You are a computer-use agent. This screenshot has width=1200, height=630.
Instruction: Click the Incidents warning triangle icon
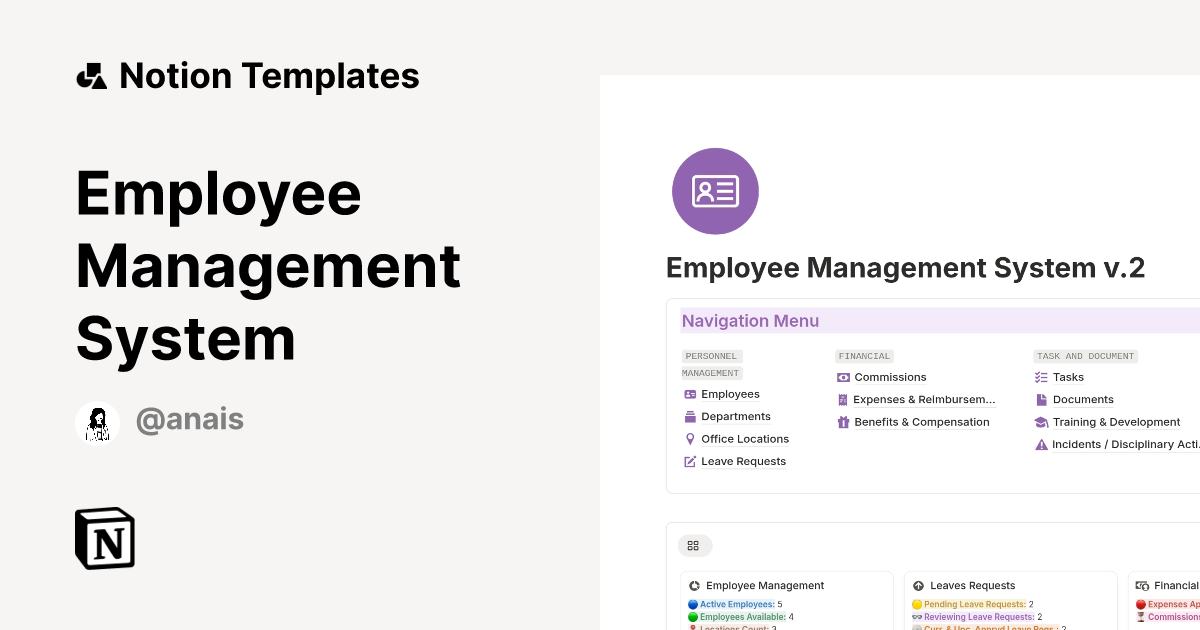[x=1040, y=444]
